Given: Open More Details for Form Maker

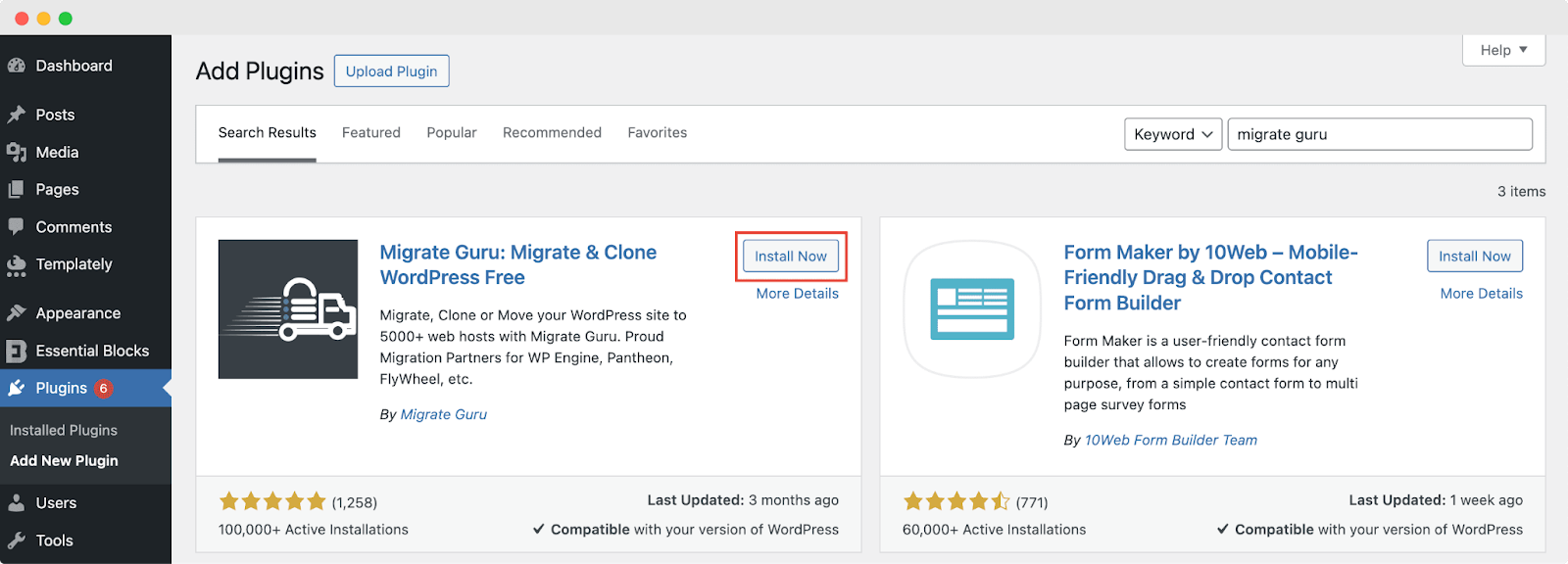Looking at the screenshot, I should pyautogui.click(x=1481, y=294).
